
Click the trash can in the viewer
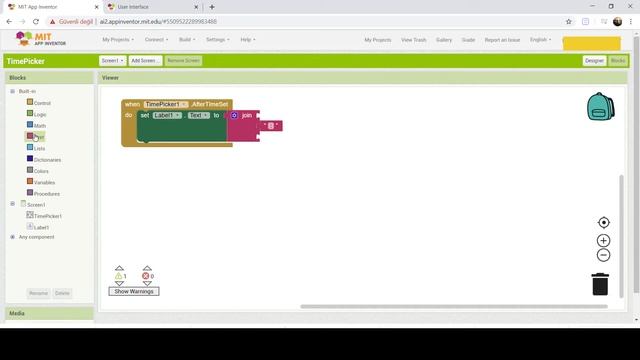pyautogui.click(x=600, y=284)
